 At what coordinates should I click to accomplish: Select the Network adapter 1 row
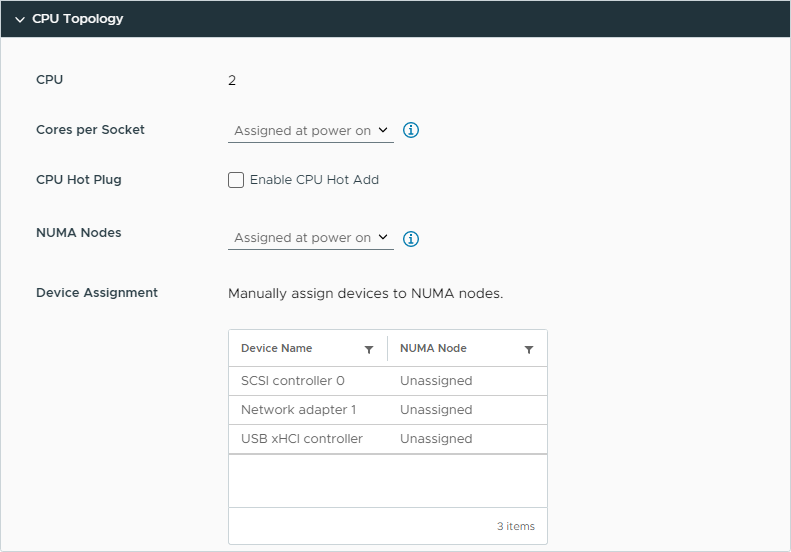pyautogui.click(x=388, y=410)
